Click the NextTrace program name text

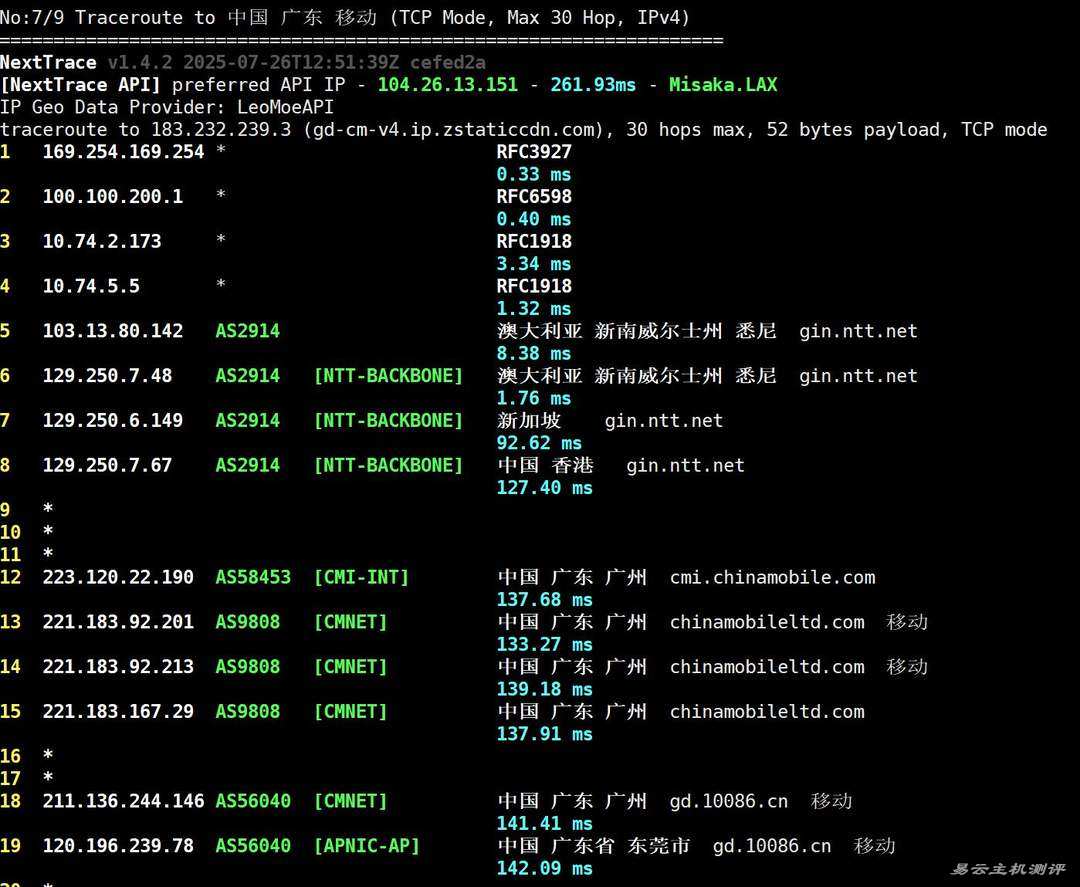point(48,62)
